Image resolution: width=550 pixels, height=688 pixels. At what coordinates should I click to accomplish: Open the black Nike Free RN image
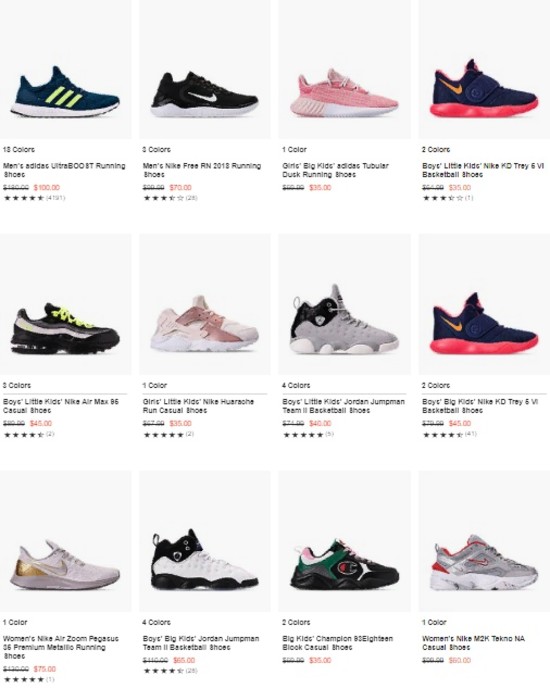click(x=205, y=69)
